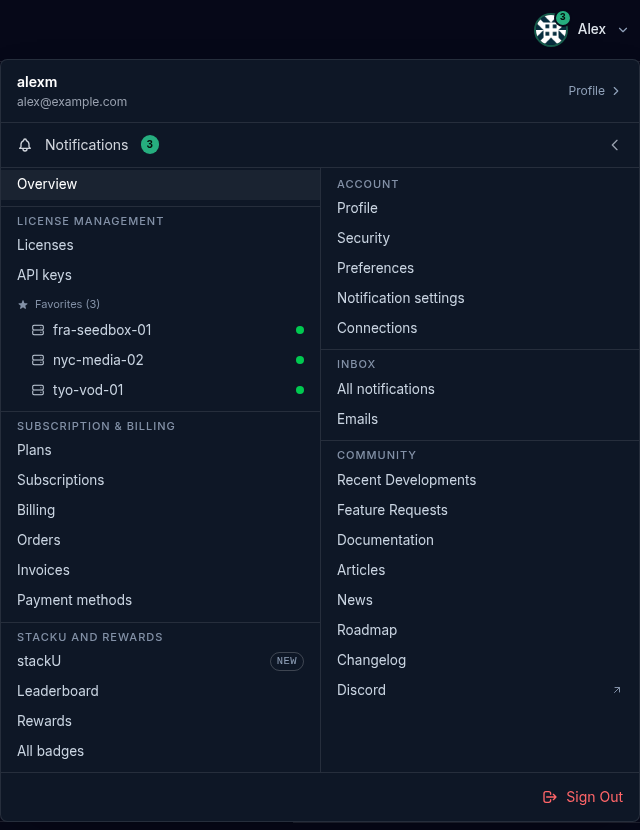Open Security settings

[x=480, y=238]
